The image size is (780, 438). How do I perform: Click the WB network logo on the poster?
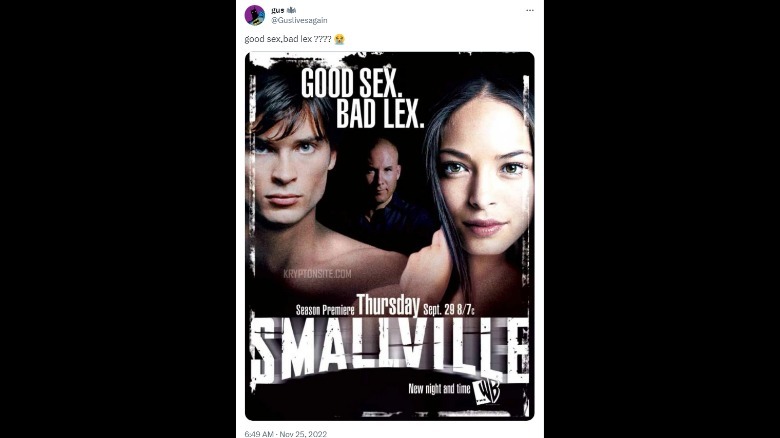point(487,390)
